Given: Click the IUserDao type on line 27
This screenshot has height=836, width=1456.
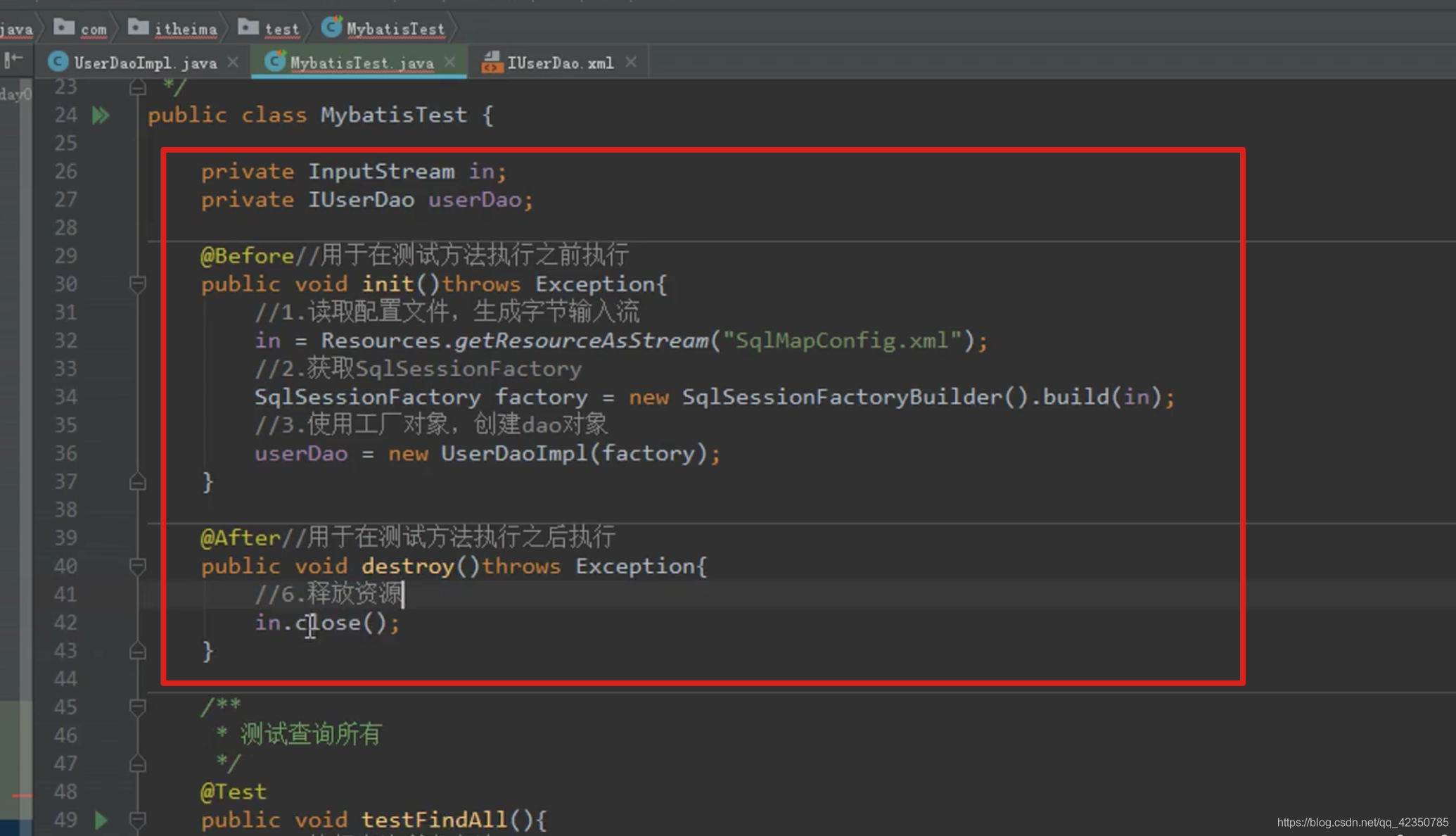Looking at the screenshot, I should 361,200.
